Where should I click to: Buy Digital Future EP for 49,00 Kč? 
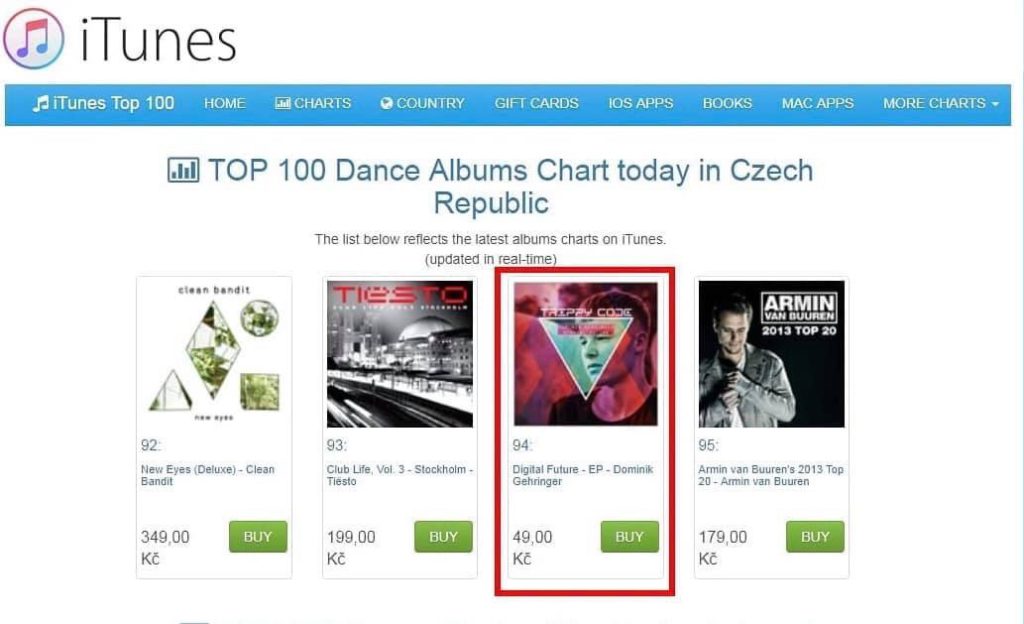point(630,537)
